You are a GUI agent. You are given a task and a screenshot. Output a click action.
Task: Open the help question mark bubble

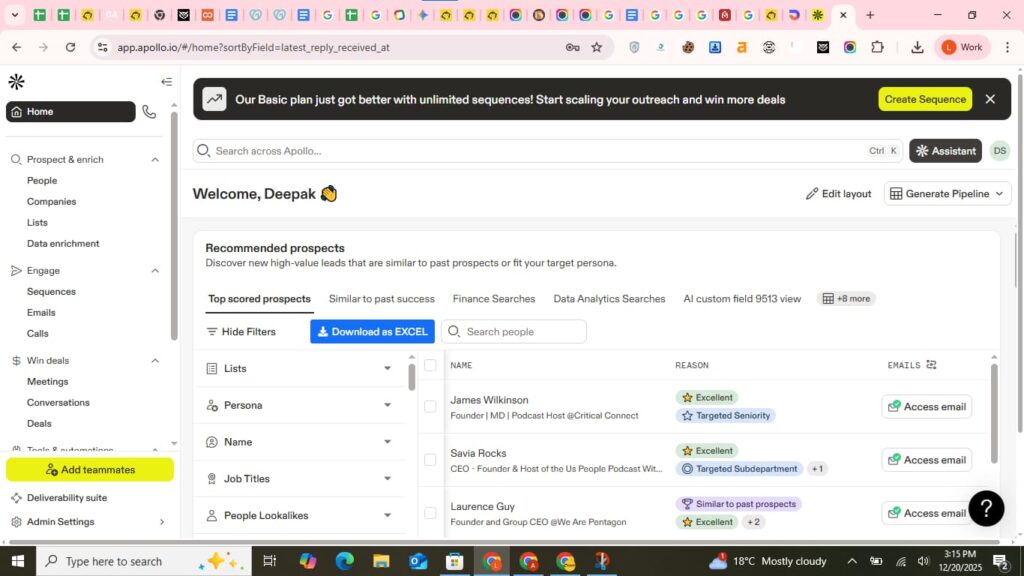coord(986,508)
